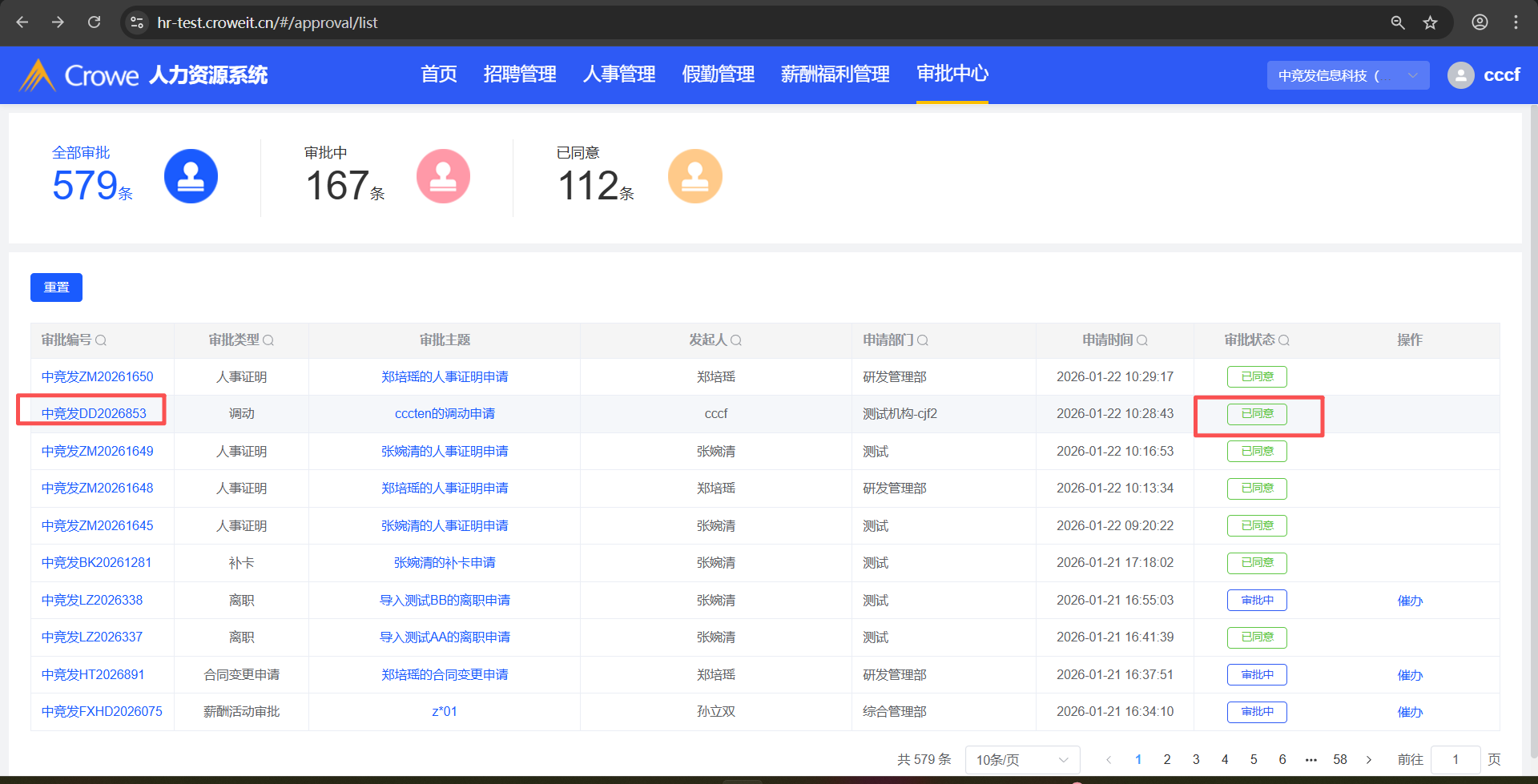
Task: Open the 人事管理 menu
Action: pyautogui.click(x=619, y=74)
